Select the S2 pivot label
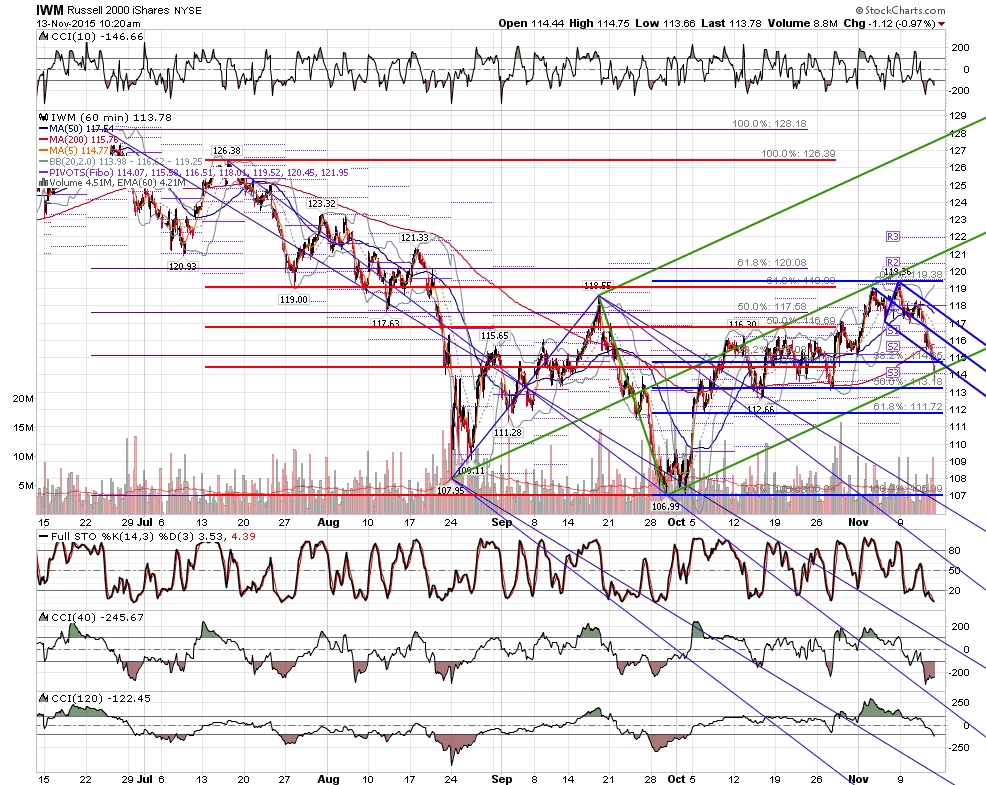Image resolution: width=986 pixels, height=785 pixels. [893, 347]
